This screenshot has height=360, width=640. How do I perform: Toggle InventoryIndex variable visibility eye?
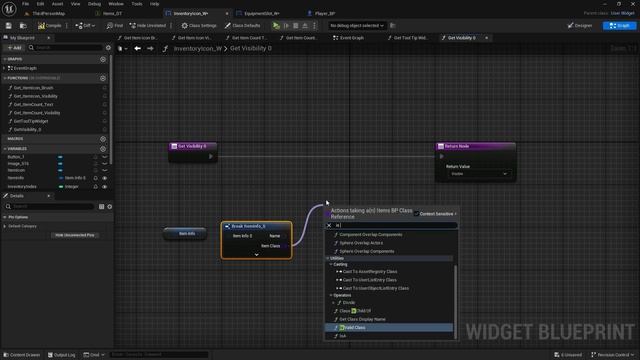[x=104, y=187]
